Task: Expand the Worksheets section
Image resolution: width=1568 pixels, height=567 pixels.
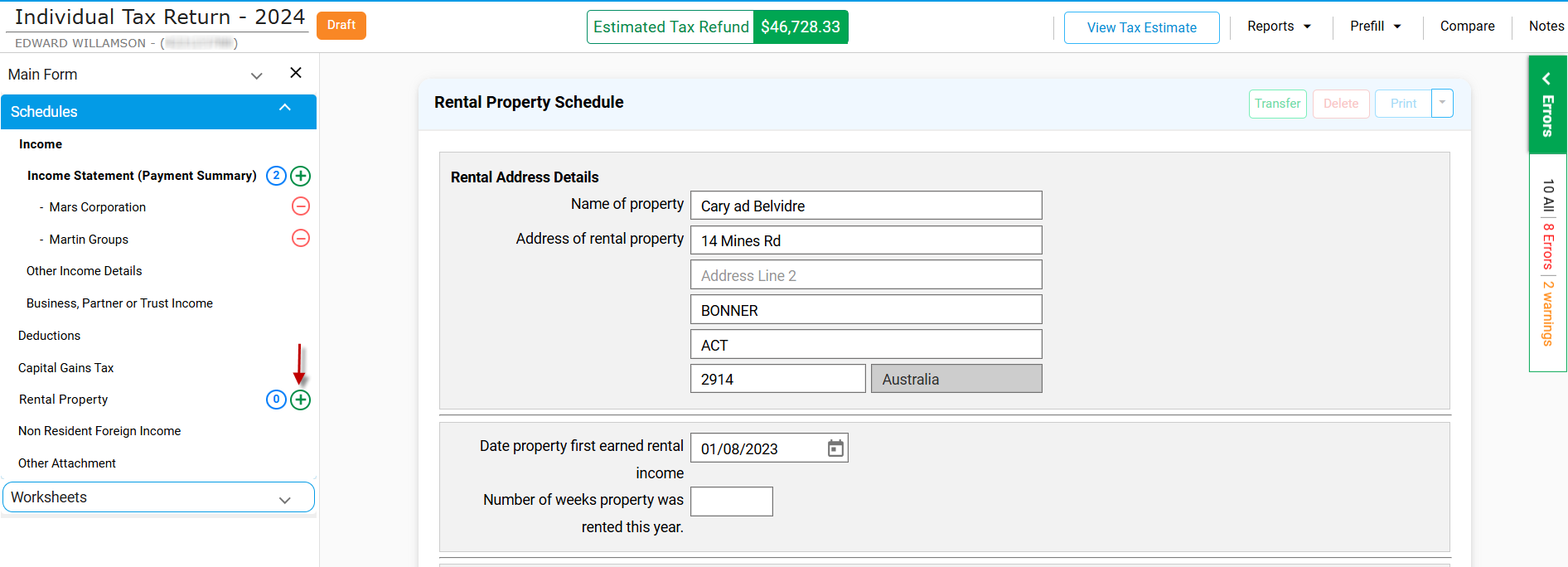Action: coord(285,500)
